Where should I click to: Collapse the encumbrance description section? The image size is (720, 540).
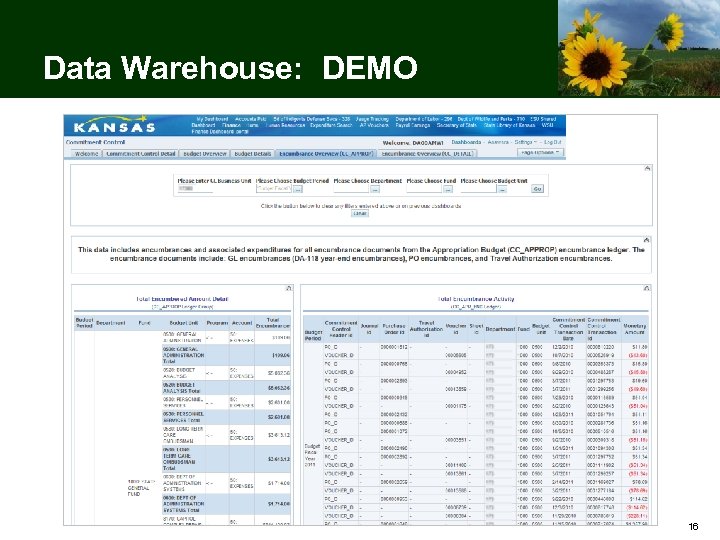tap(647, 240)
